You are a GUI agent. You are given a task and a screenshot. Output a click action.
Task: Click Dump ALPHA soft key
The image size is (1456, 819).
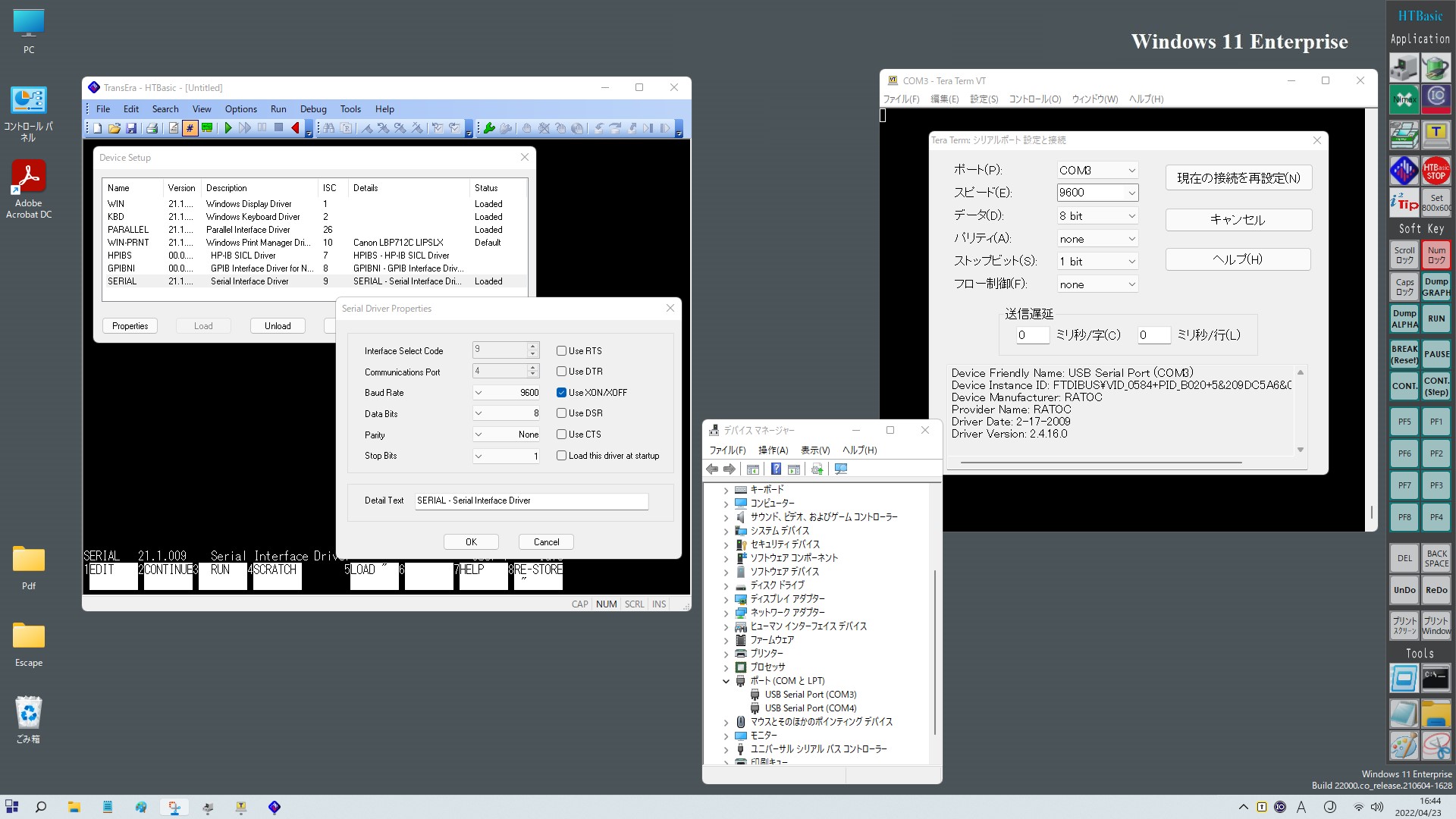(1404, 318)
